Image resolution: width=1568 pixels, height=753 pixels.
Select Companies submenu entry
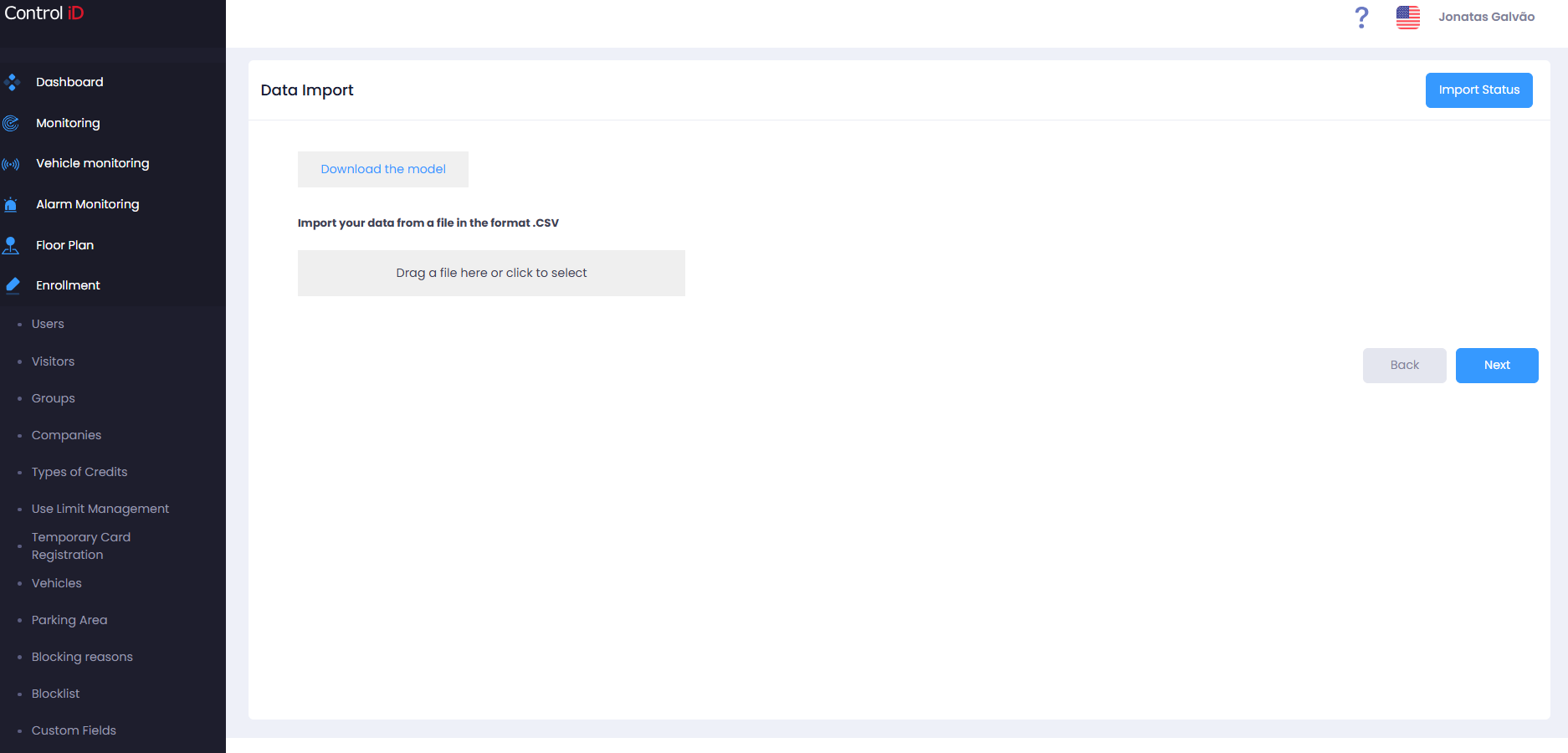click(x=66, y=435)
